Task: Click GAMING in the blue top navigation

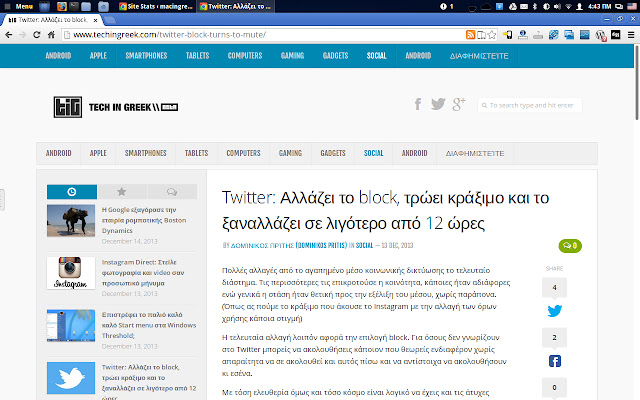Action: coord(292,56)
